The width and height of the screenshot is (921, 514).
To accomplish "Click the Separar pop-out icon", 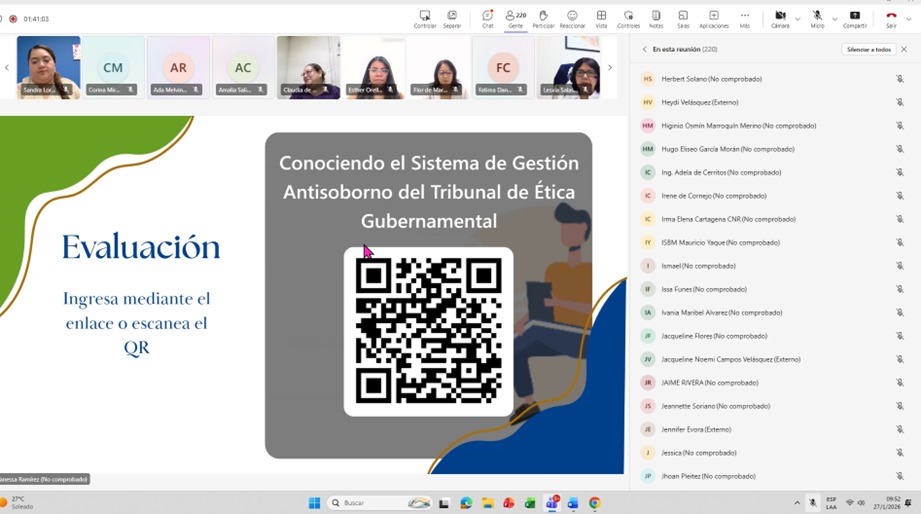I will point(452,19).
